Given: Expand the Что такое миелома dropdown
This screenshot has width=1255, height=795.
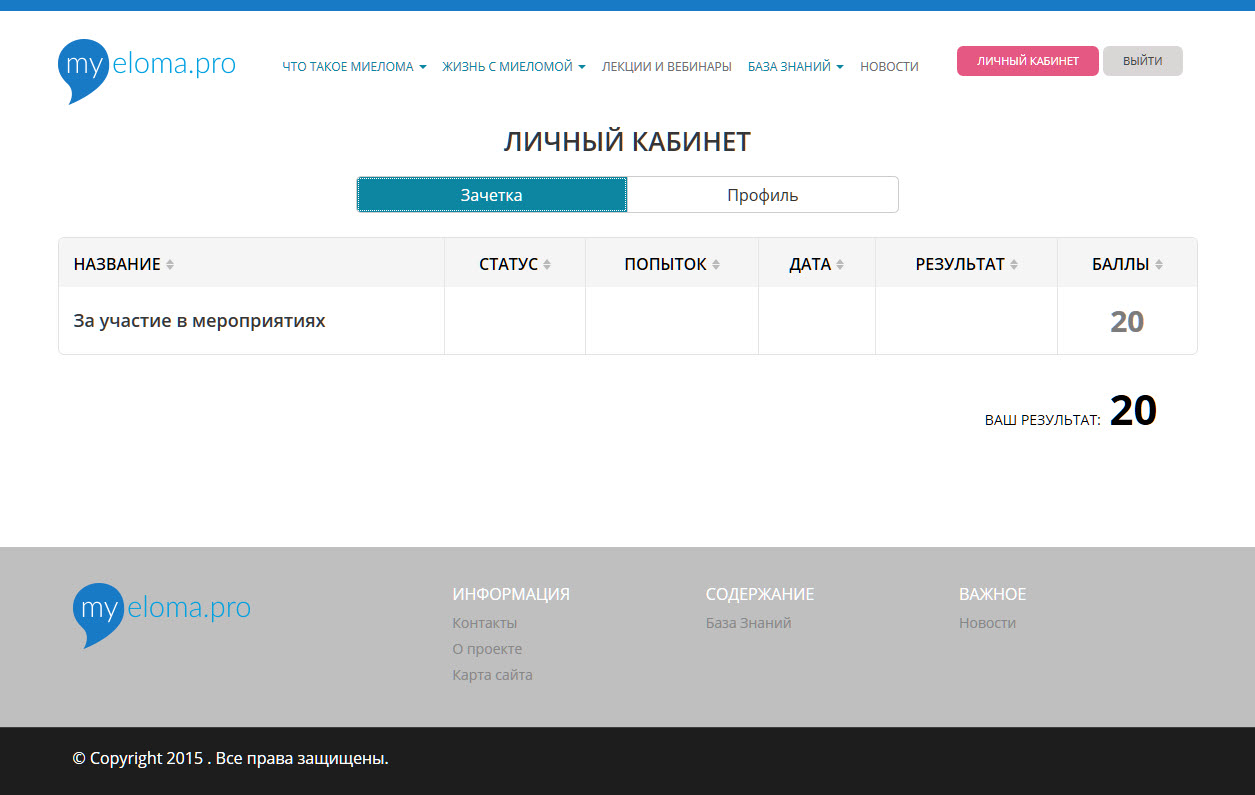Looking at the screenshot, I should point(354,67).
